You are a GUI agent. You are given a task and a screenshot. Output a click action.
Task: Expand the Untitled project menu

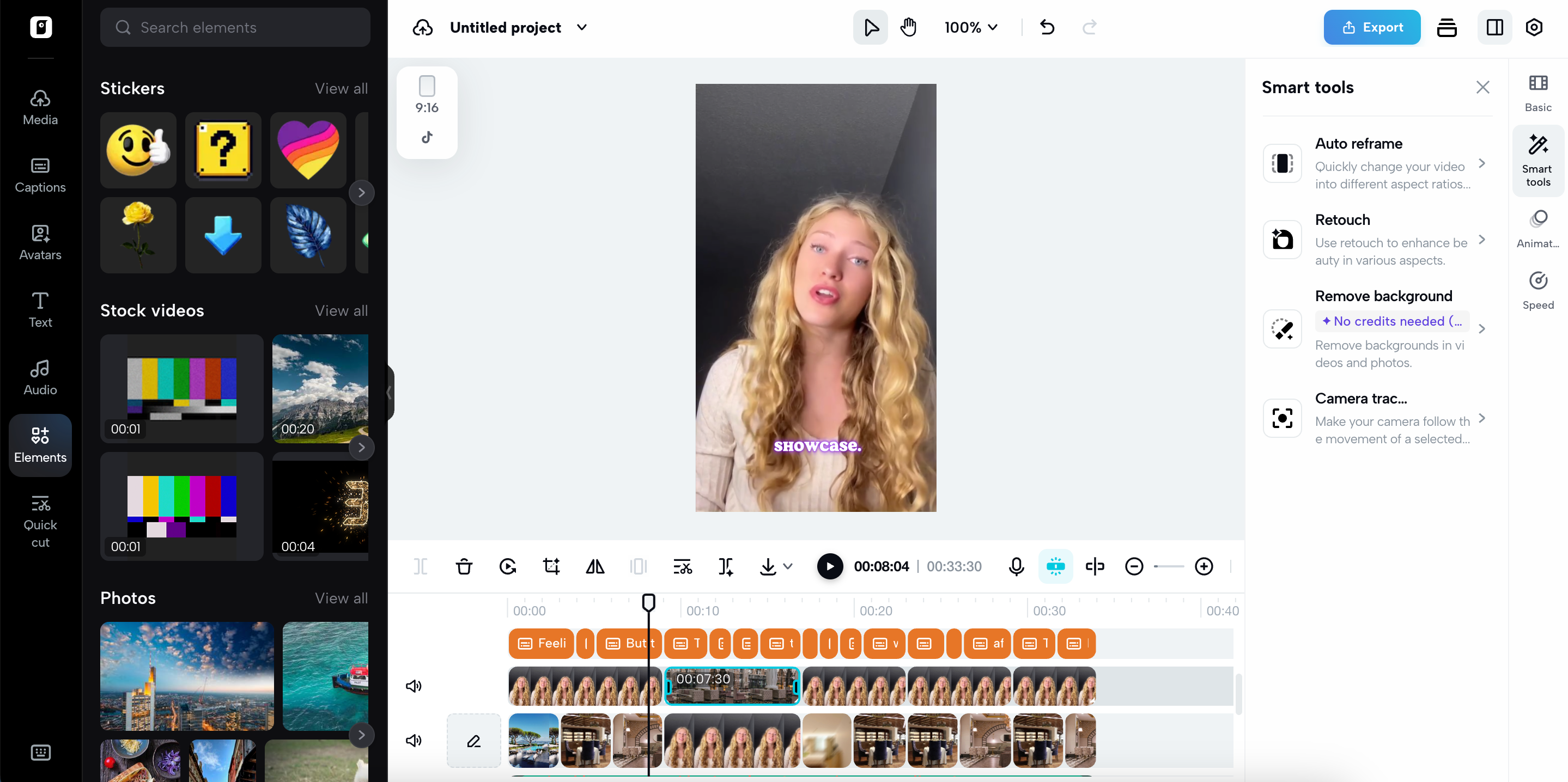(519, 27)
